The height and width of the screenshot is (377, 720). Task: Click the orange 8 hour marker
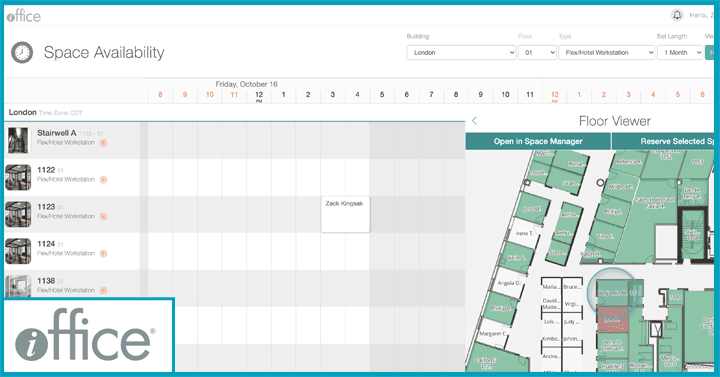tap(160, 95)
